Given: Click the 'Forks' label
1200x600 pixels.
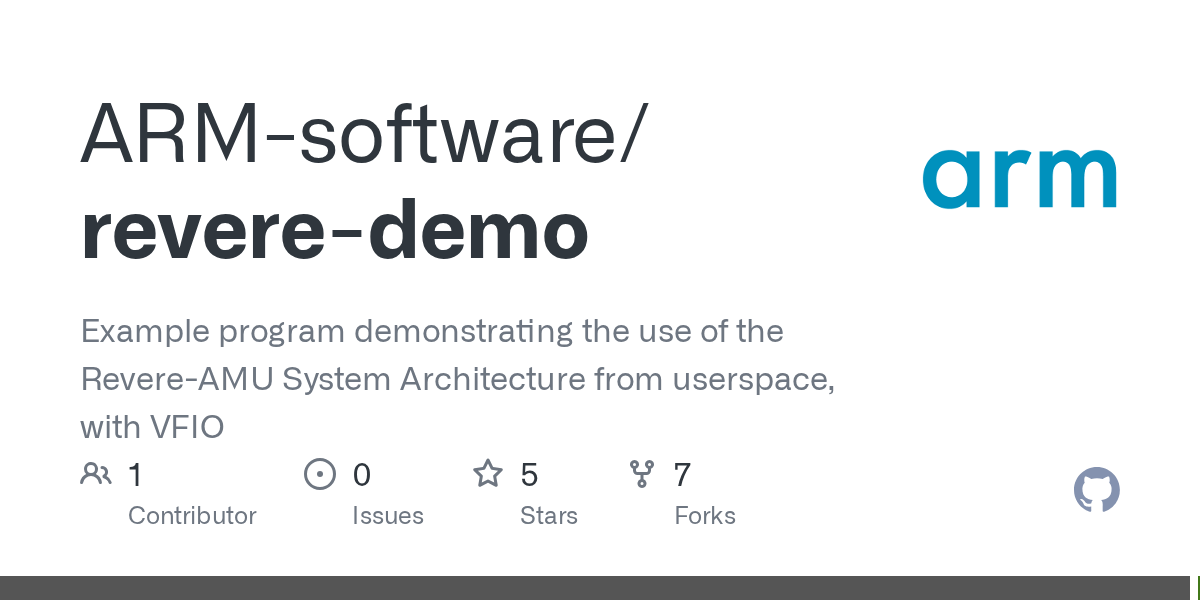Looking at the screenshot, I should tap(705, 516).
